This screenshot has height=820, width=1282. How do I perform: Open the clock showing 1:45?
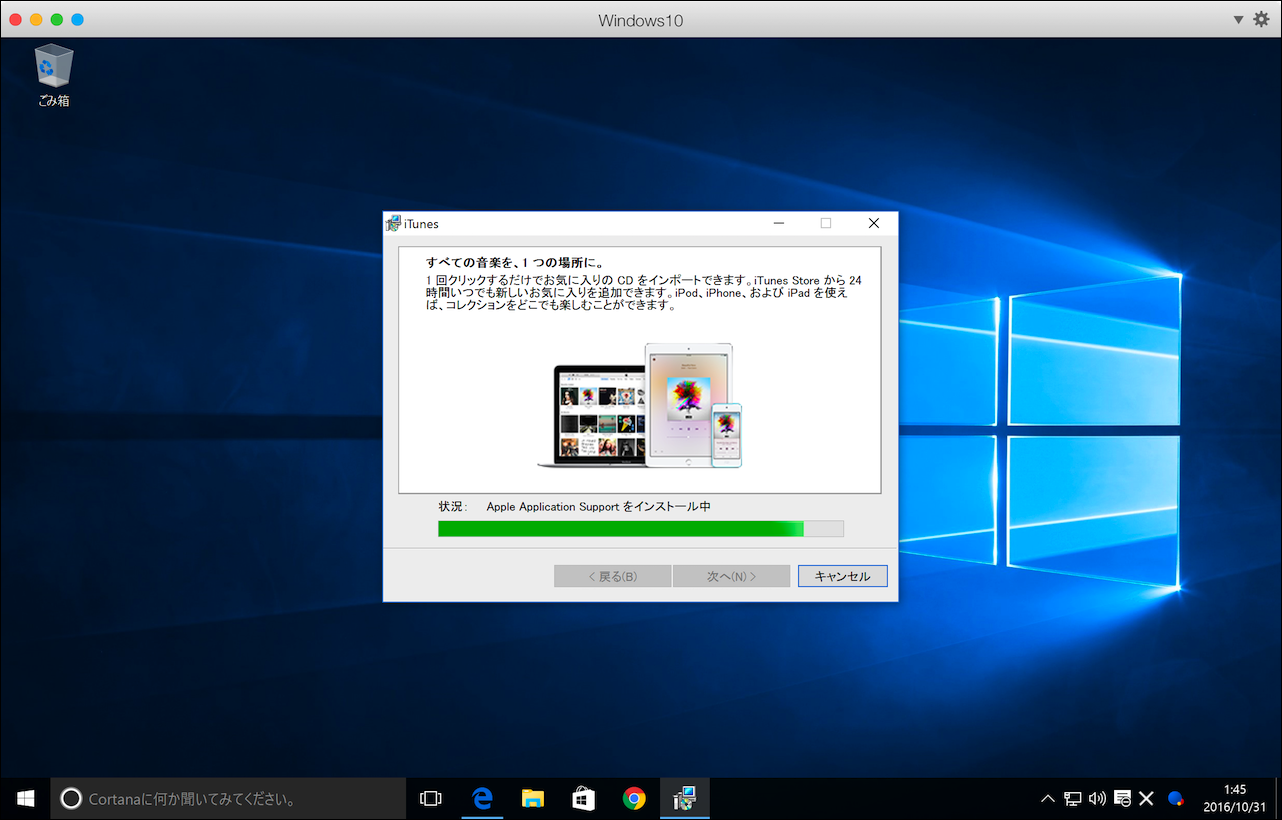1233,798
